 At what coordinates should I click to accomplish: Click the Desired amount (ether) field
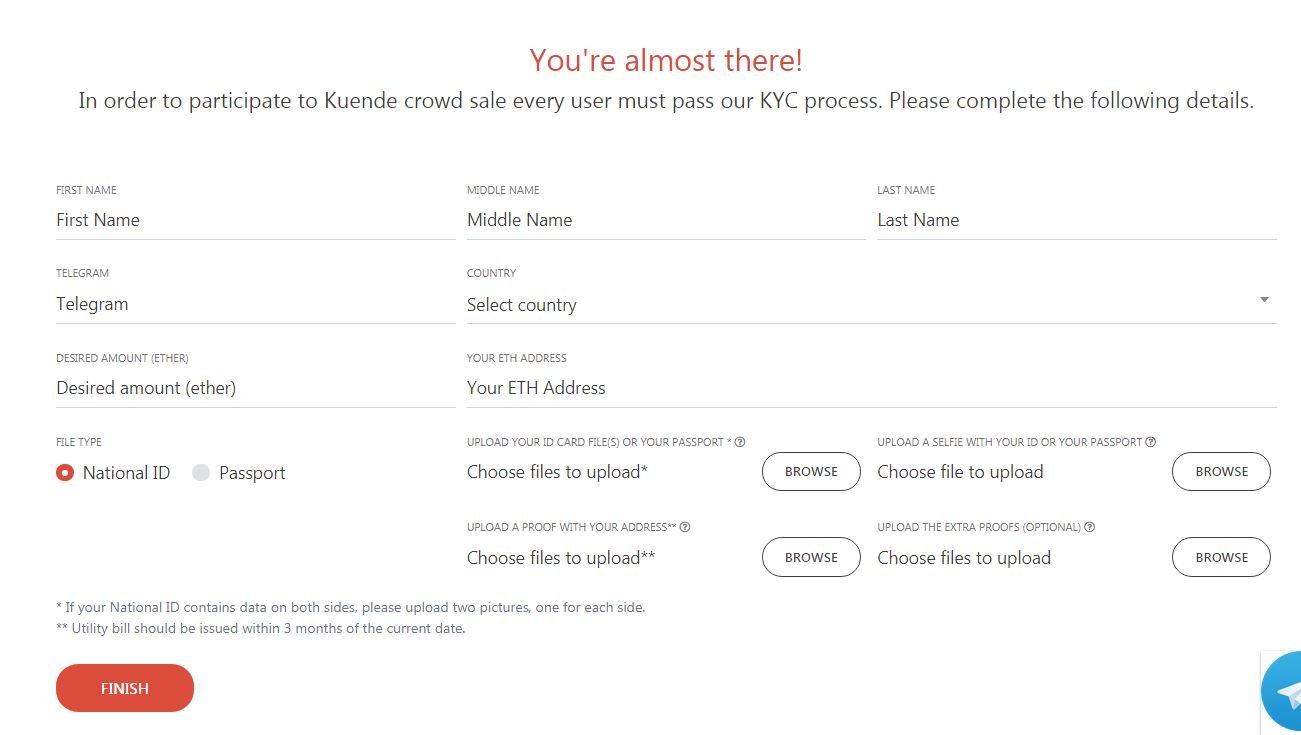[x=256, y=388]
